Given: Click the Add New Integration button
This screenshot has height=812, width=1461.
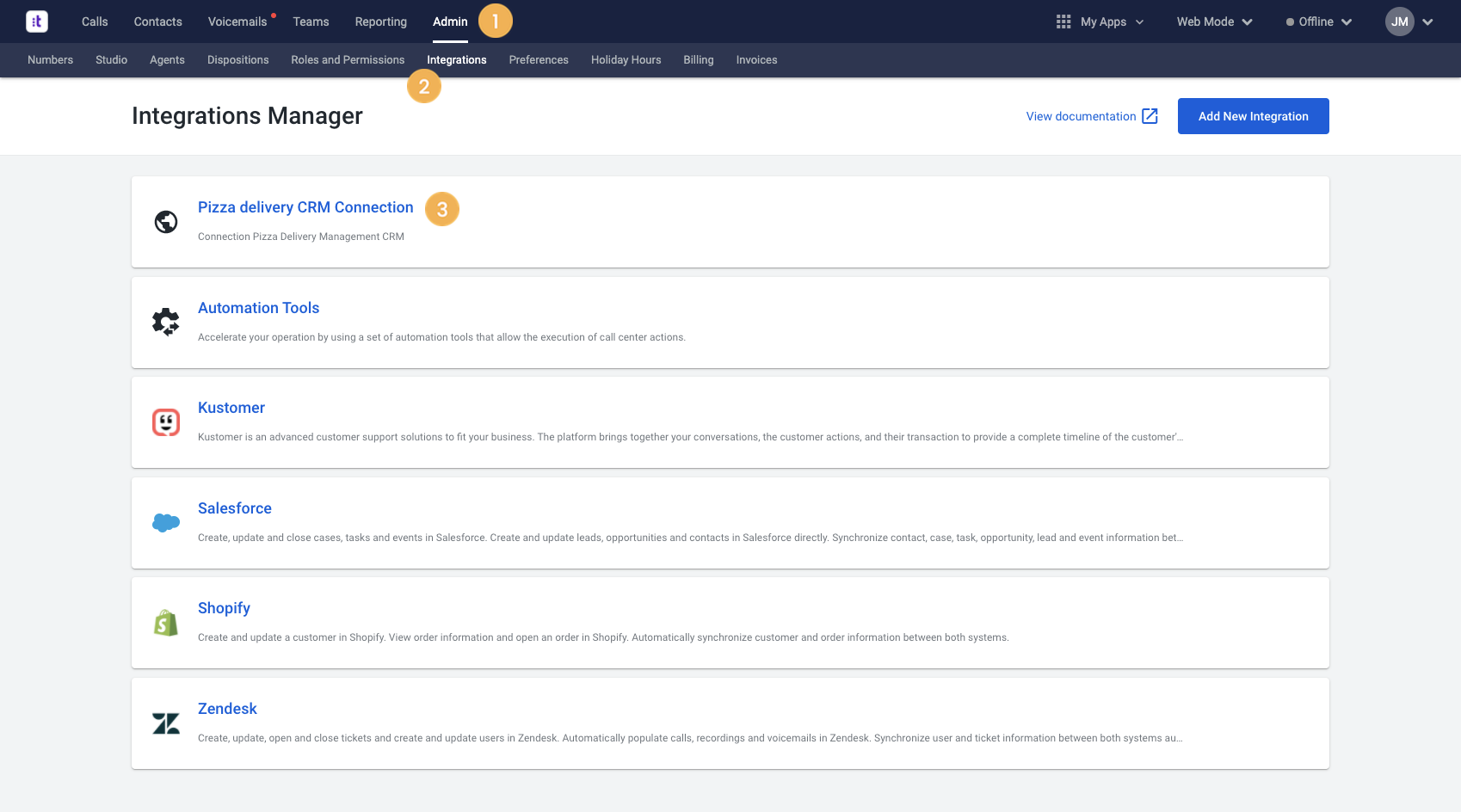Looking at the screenshot, I should (1254, 116).
